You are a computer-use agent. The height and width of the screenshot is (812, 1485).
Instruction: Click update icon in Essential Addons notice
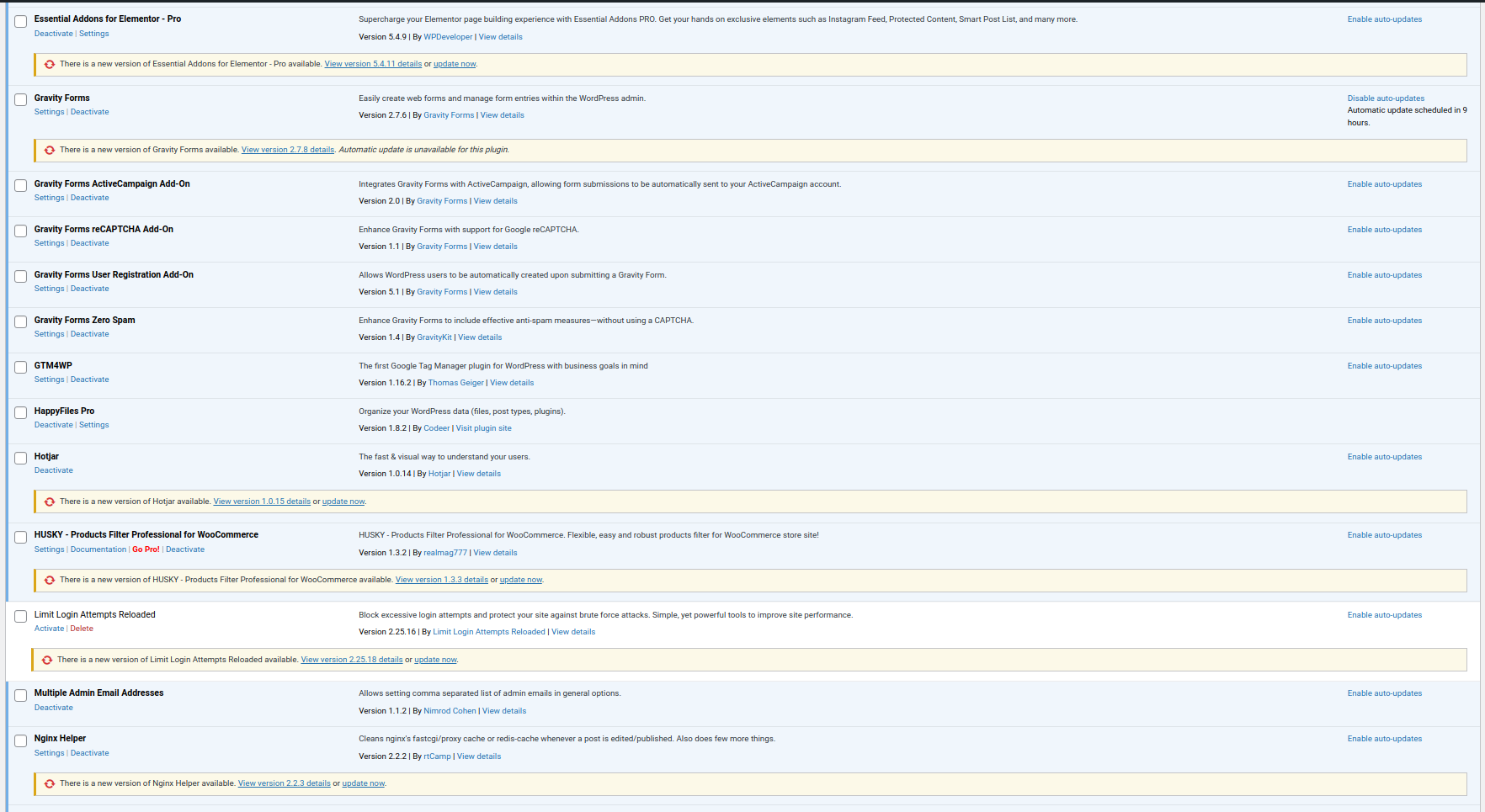pyautogui.click(x=50, y=64)
